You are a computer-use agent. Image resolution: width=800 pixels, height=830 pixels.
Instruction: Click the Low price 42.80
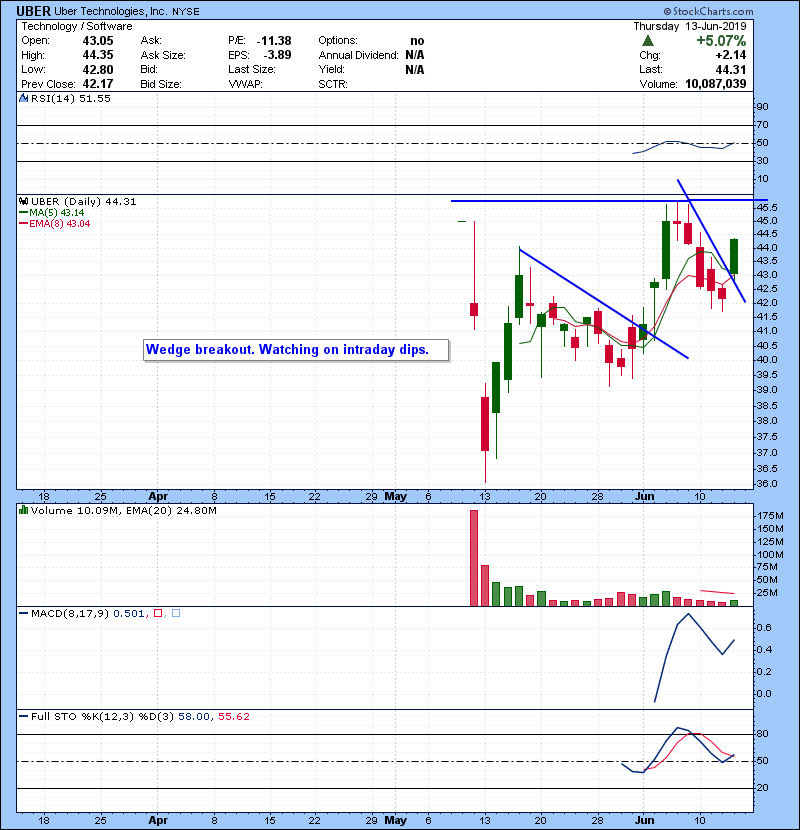point(98,69)
